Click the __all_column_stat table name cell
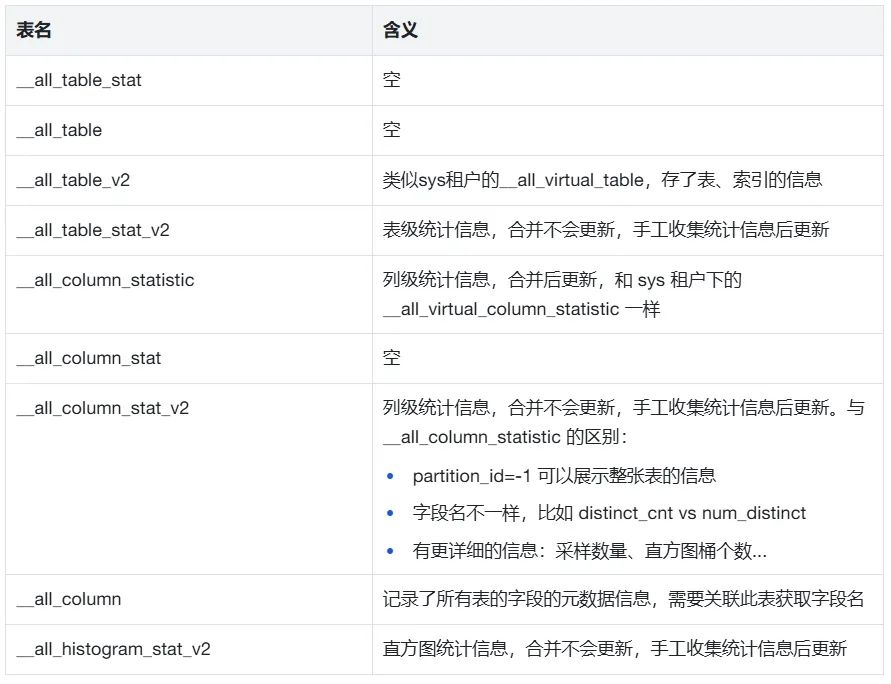 pos(89,358)
